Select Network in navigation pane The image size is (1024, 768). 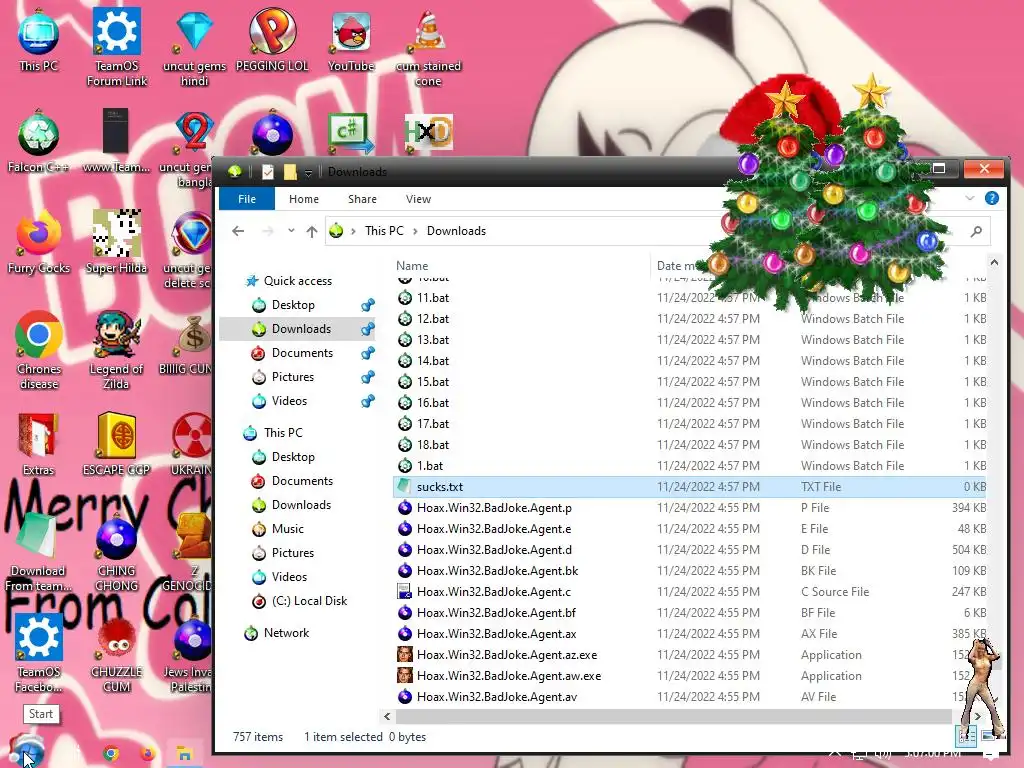pos(286,633)
